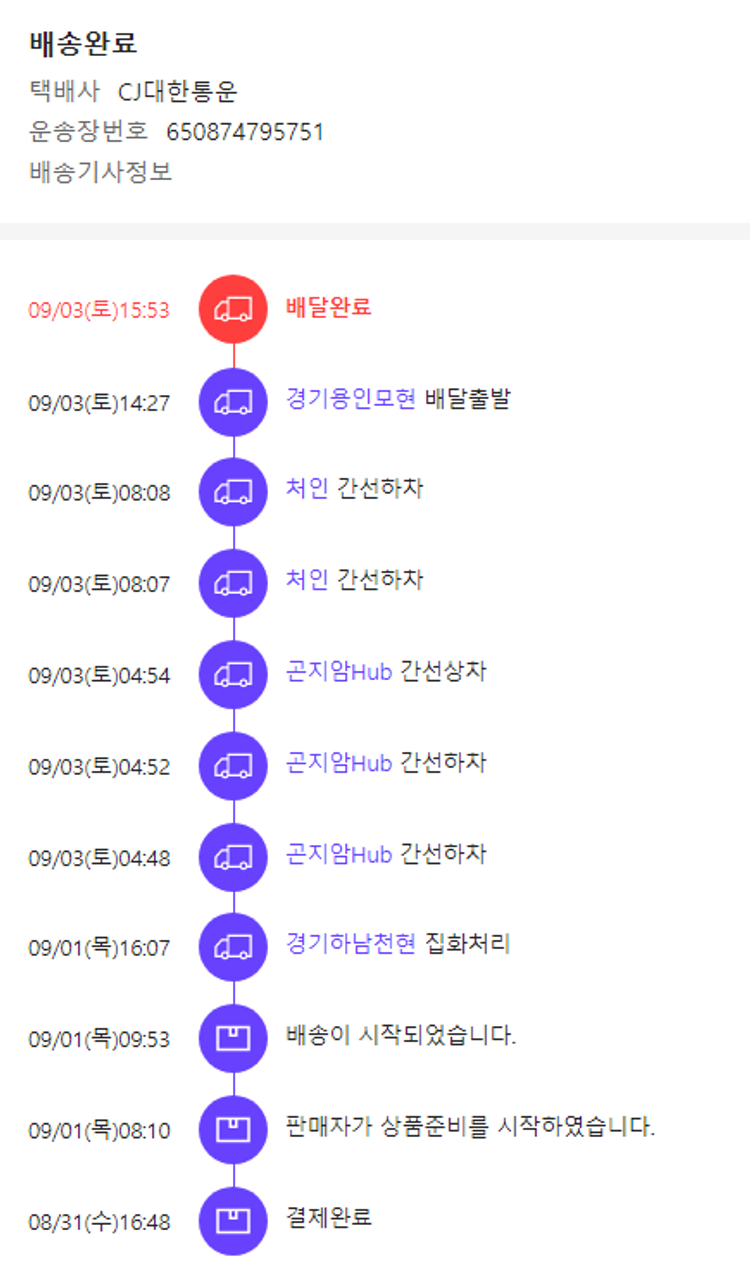This screenshot has height=1274, width=750.
Task: Click the 배달완료 status text
Action: point(328,307)
